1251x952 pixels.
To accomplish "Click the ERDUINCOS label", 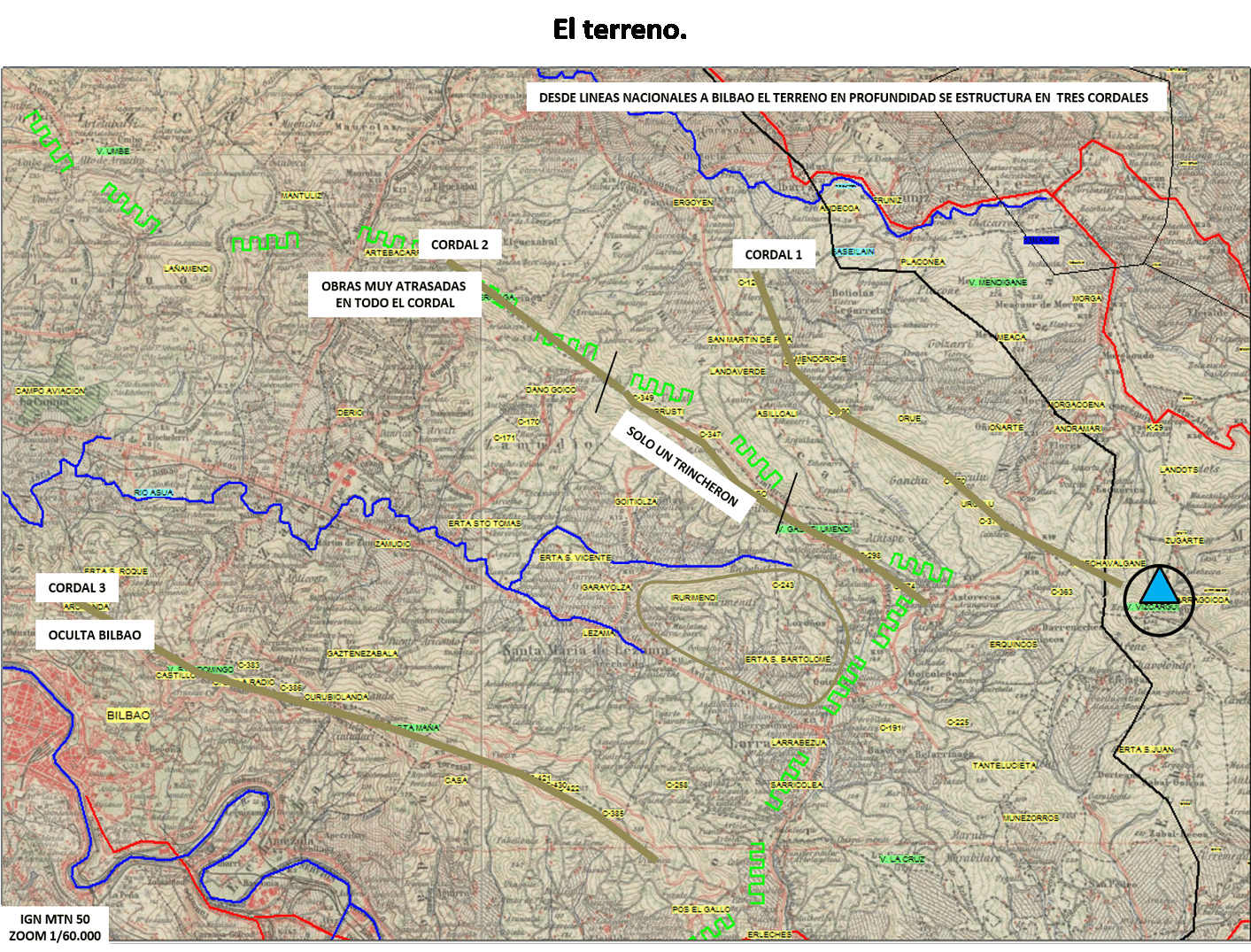I will point(1014,645).
